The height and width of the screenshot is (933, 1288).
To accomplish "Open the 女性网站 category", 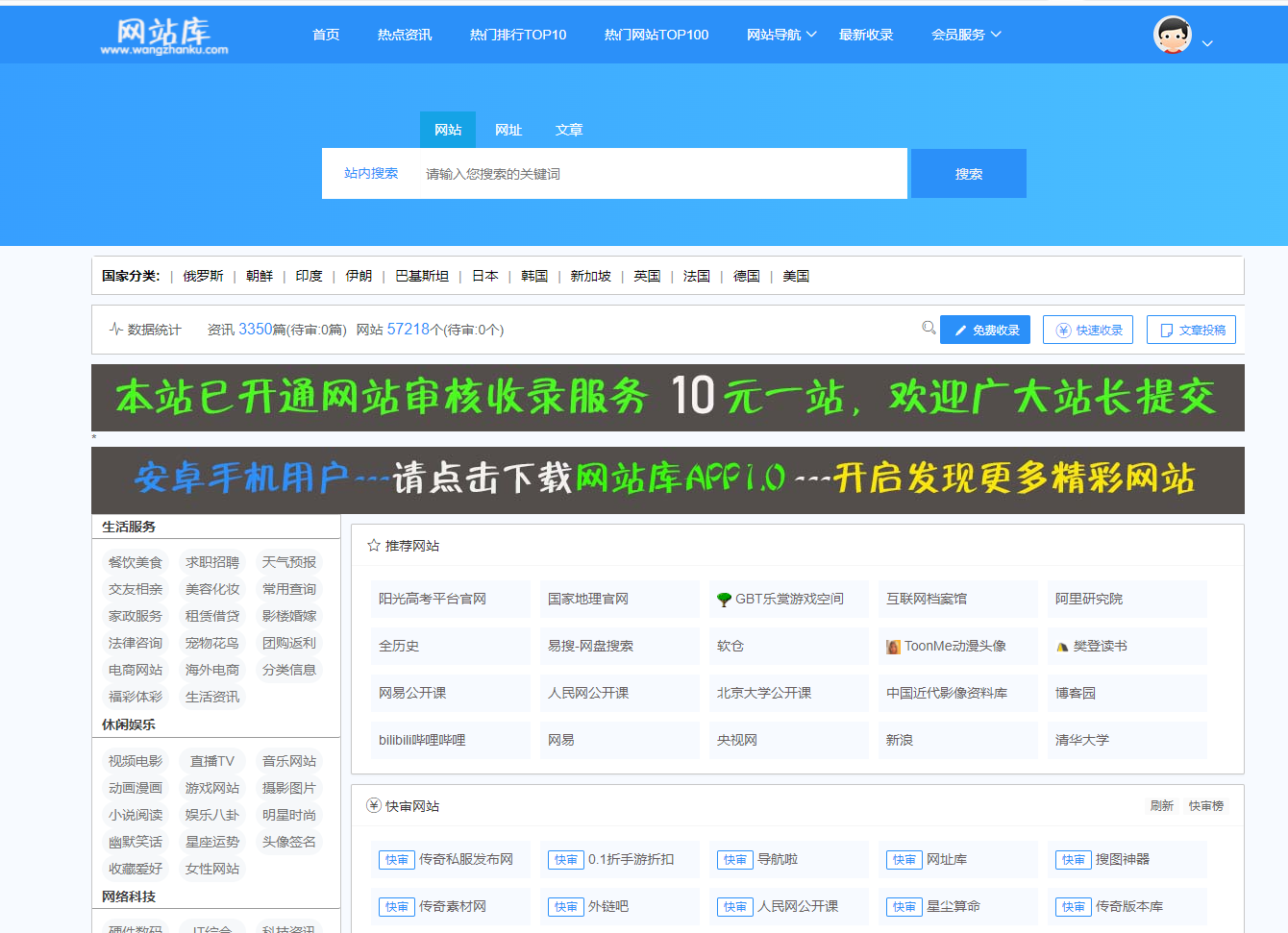I will [x=212, y=869].
